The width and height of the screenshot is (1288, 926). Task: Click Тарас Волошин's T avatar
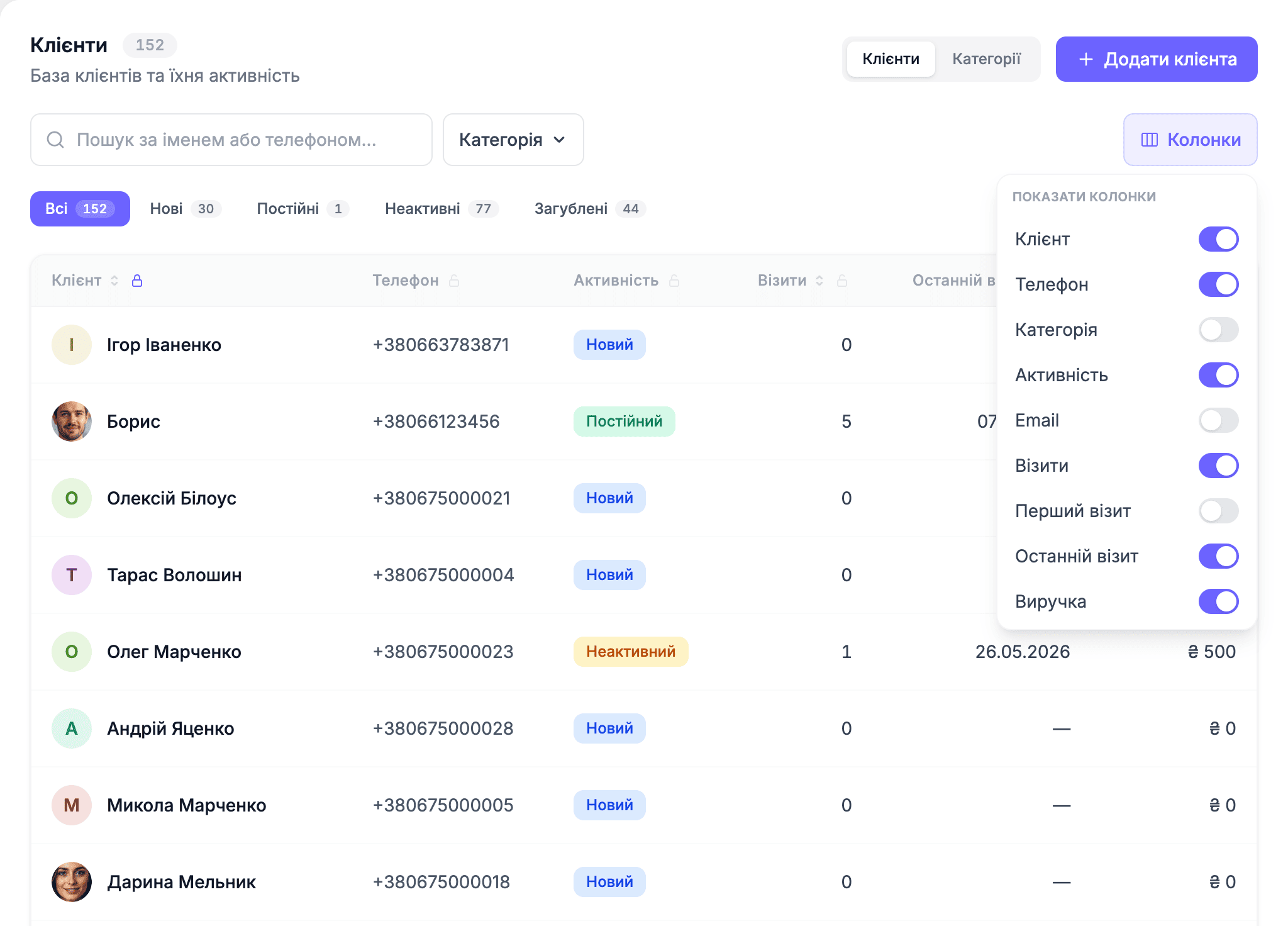72,575
